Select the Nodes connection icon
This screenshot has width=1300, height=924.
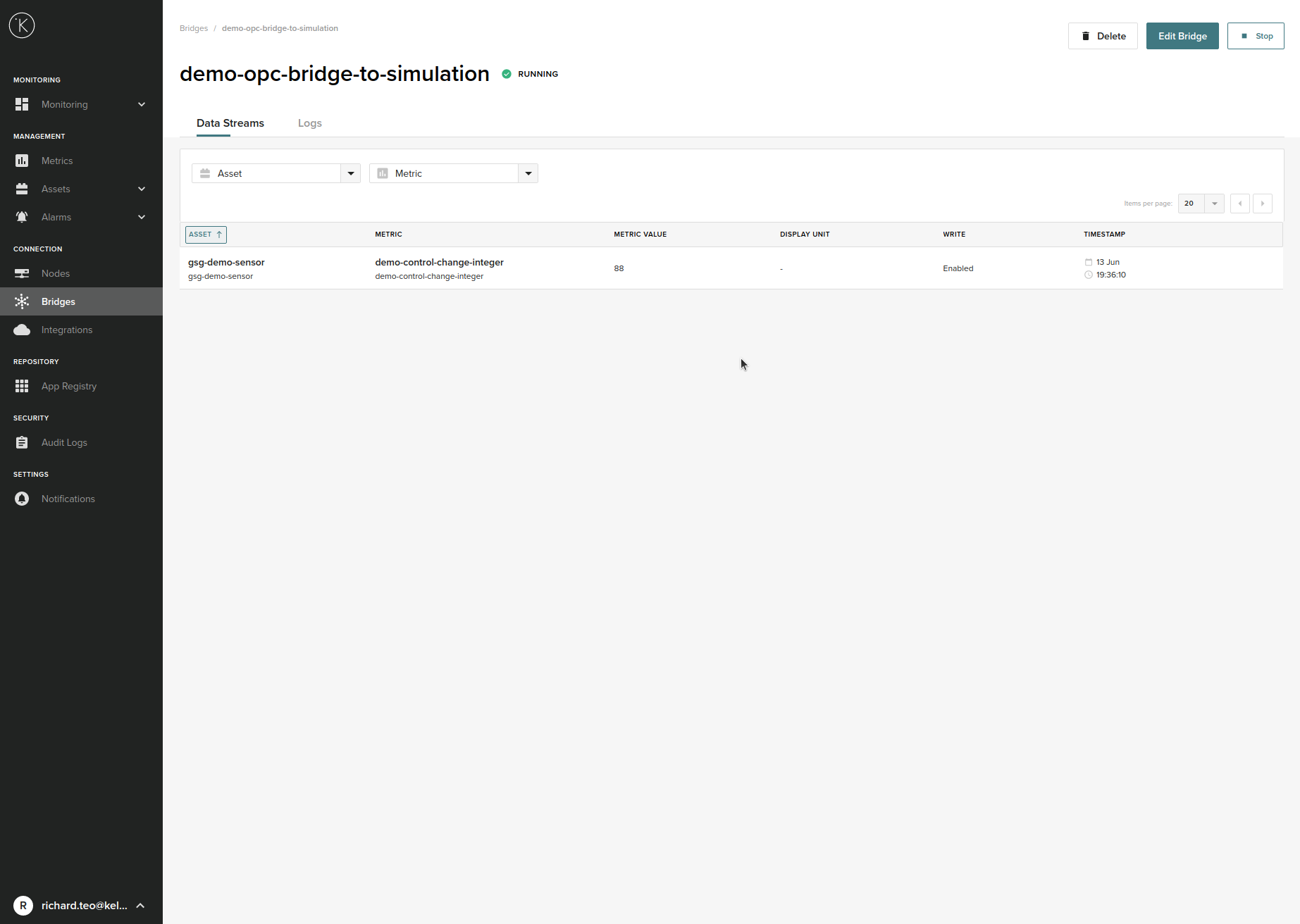click(x=22, y=273)
